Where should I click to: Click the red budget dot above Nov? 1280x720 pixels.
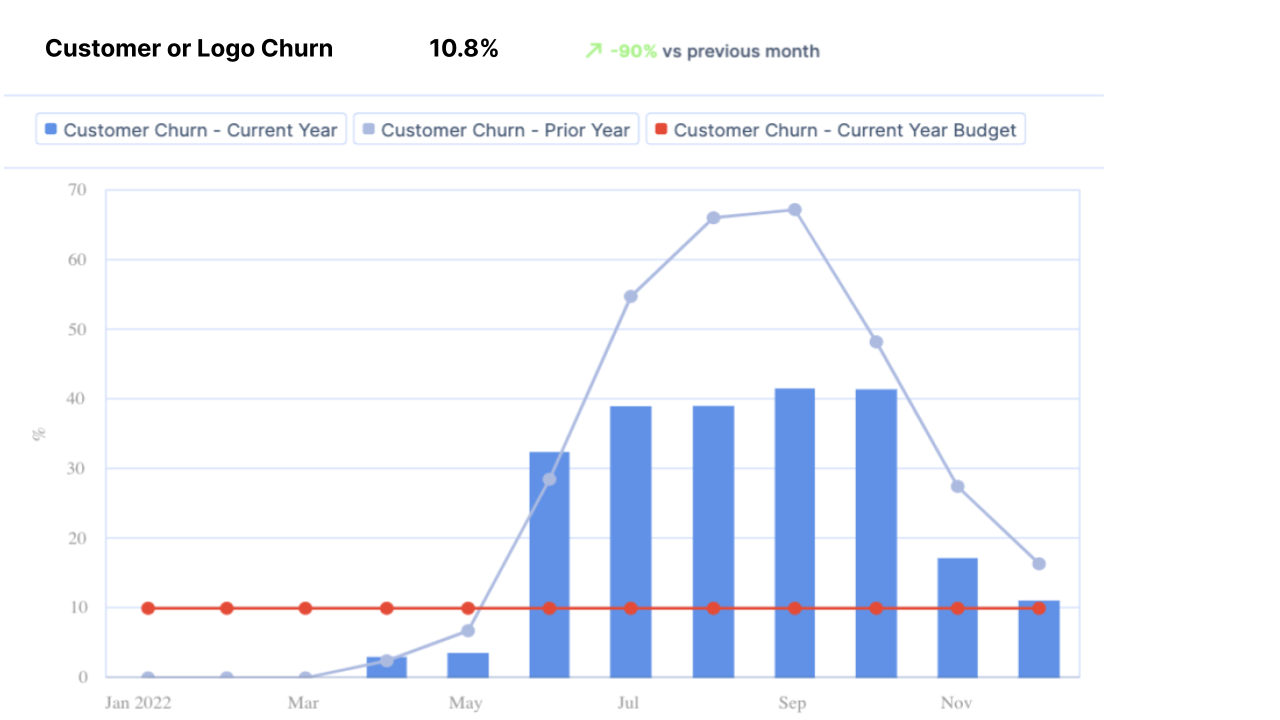(x=956, y=607)
